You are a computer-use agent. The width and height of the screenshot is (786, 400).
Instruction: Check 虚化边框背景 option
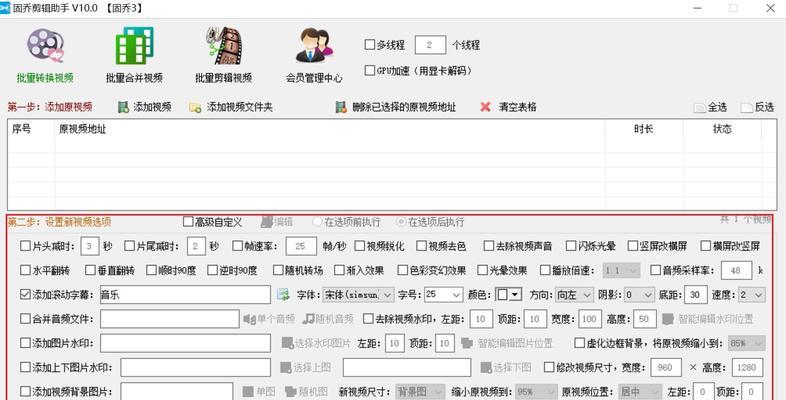click(x=579, y=343)
